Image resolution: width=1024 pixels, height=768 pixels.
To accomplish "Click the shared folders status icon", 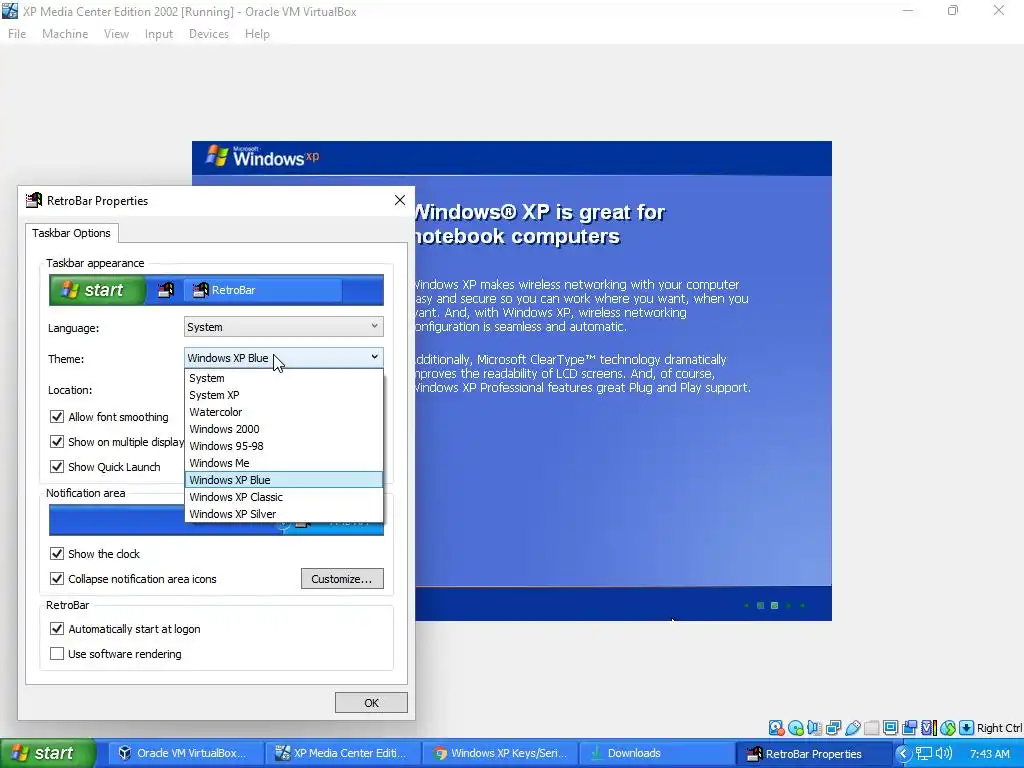I will coord(871,728).
